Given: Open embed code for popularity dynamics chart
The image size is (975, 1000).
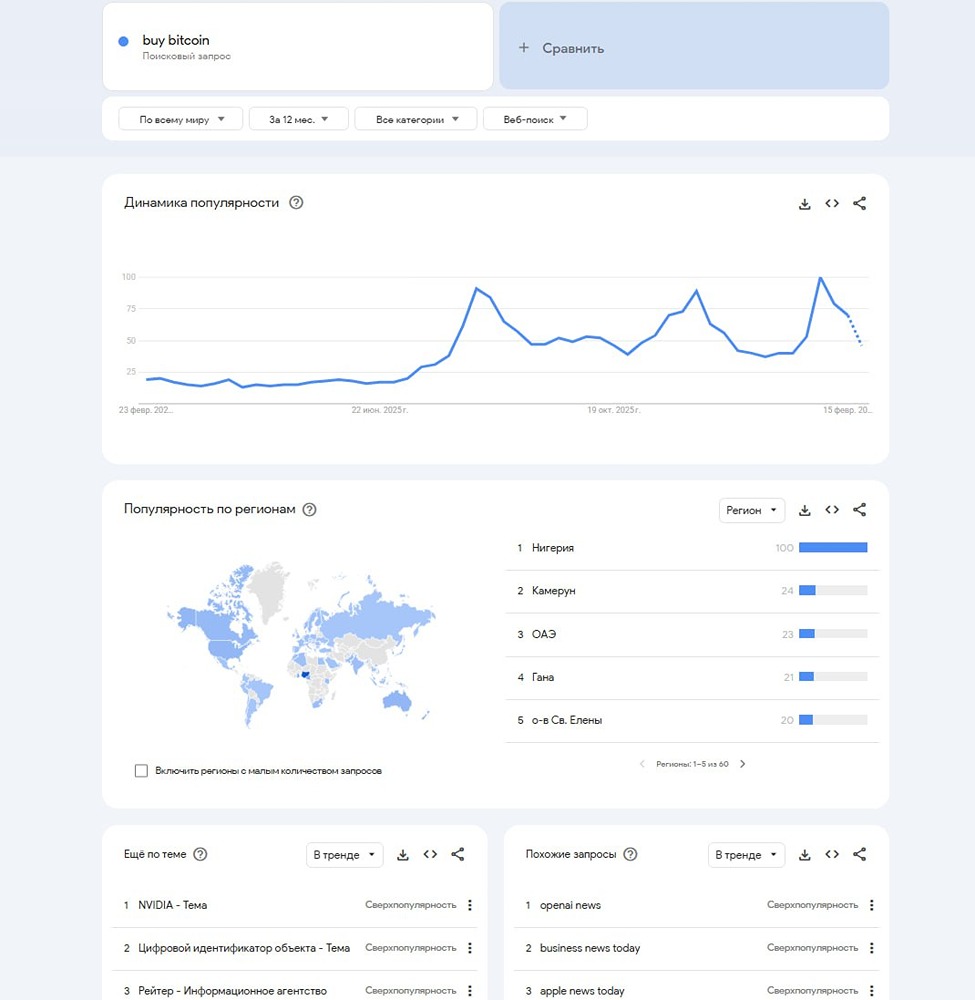Looking at the screenshot, I should 832,204.
